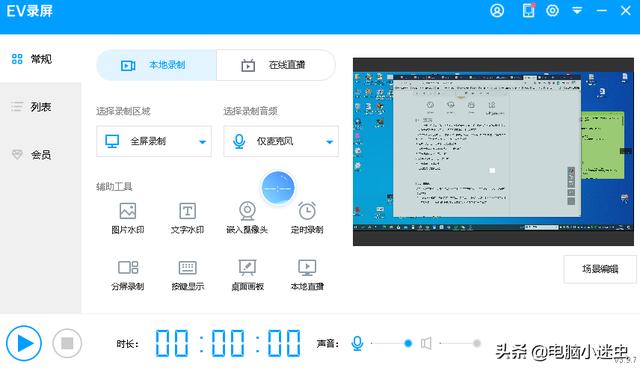Open the 本地直播 local broadcast tool
This screenshot has height=371, width=640.
307,275
